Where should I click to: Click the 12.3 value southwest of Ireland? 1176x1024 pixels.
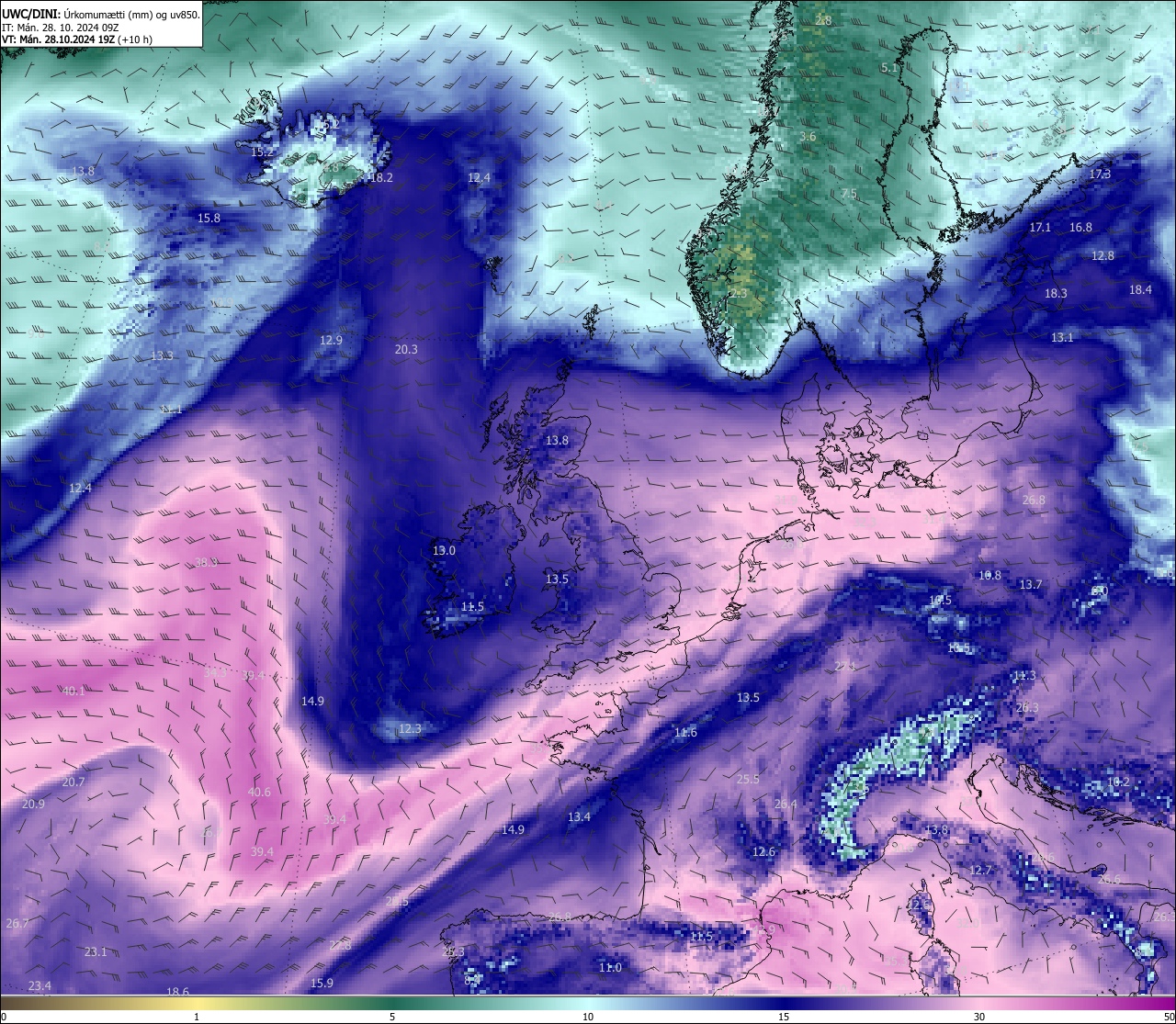coord(410,728)
